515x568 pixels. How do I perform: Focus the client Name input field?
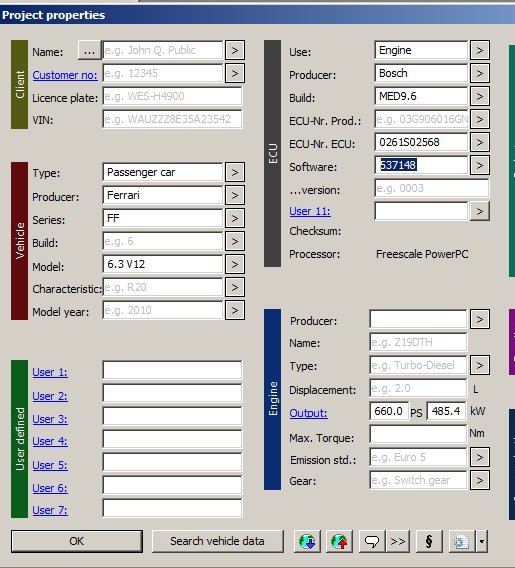(163, 50)
